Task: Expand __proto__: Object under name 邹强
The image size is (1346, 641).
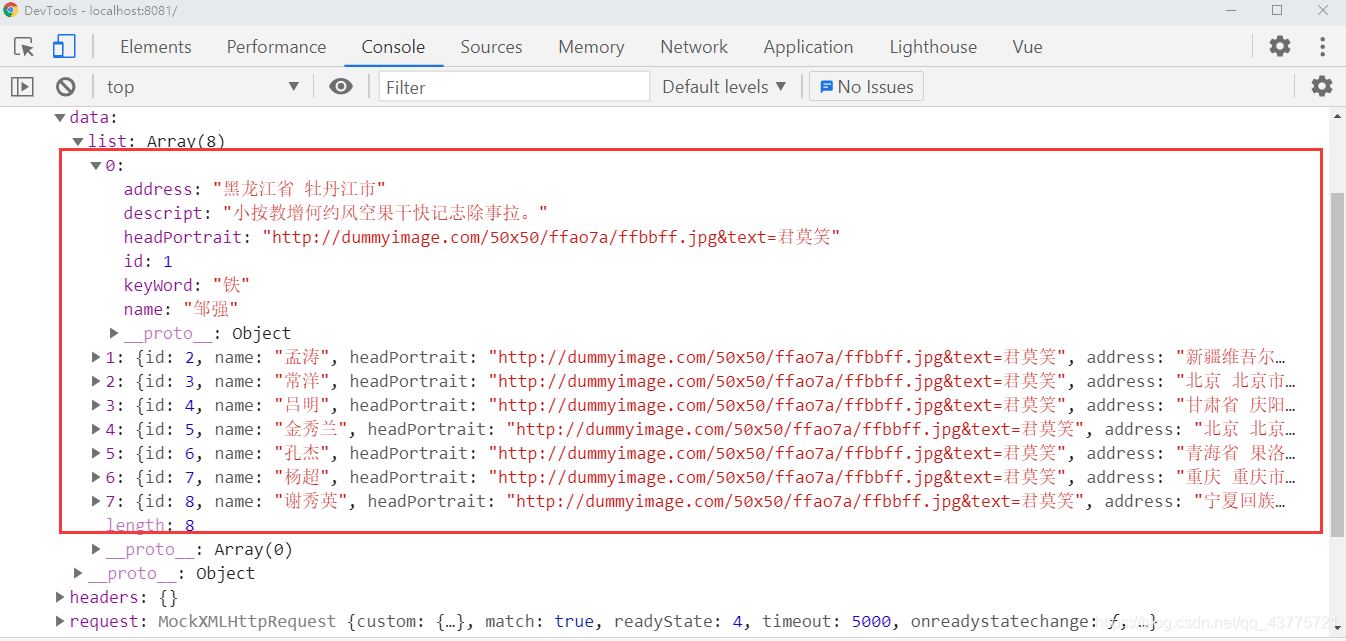Action: (114, 333)
